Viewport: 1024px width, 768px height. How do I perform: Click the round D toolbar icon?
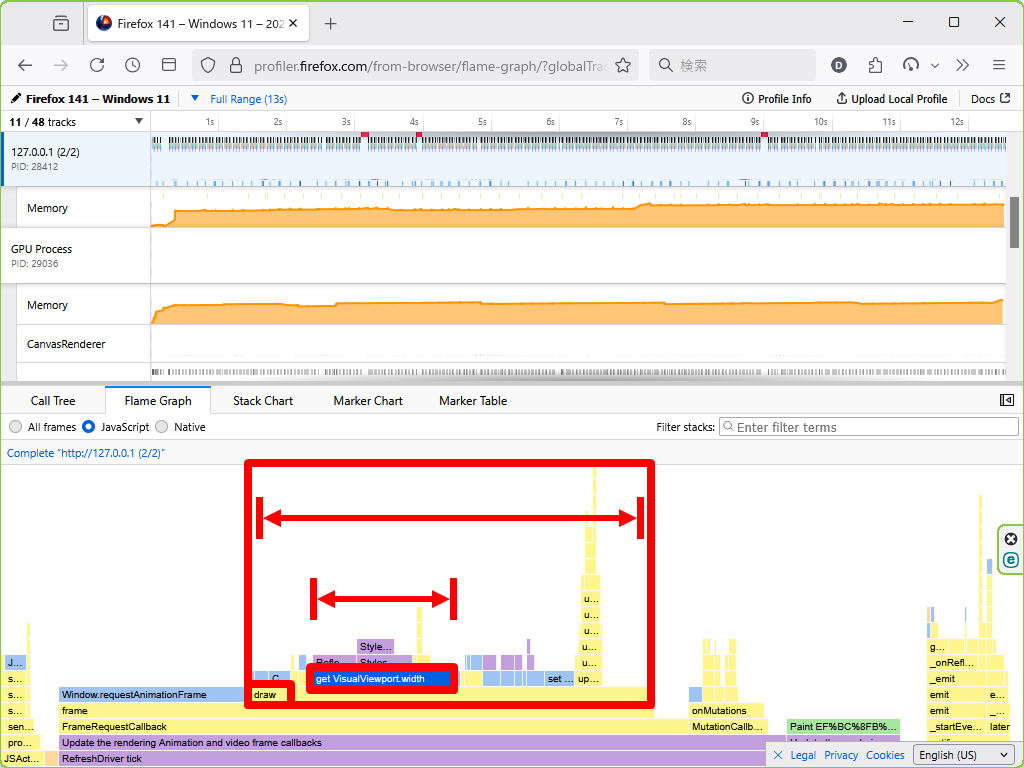tap(839, 65)
